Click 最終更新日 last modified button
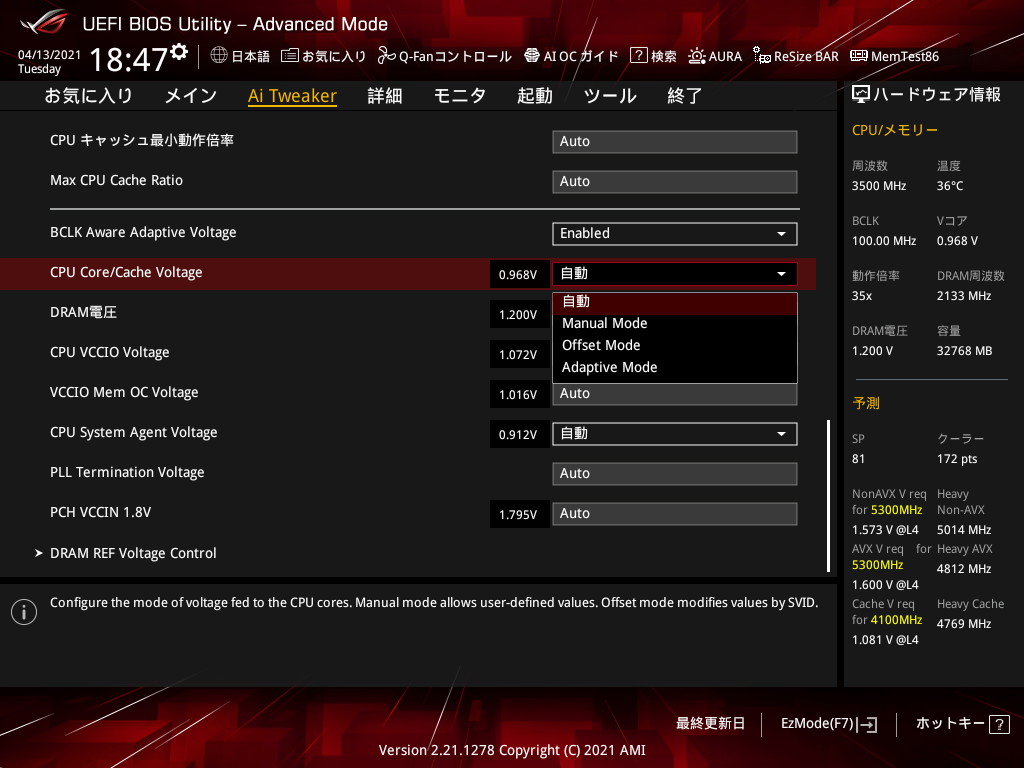1024x768 pixels. point(710,724)
